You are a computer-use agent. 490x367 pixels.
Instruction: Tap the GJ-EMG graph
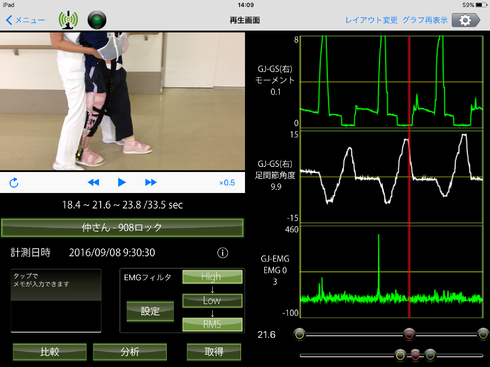coord(391,272)
